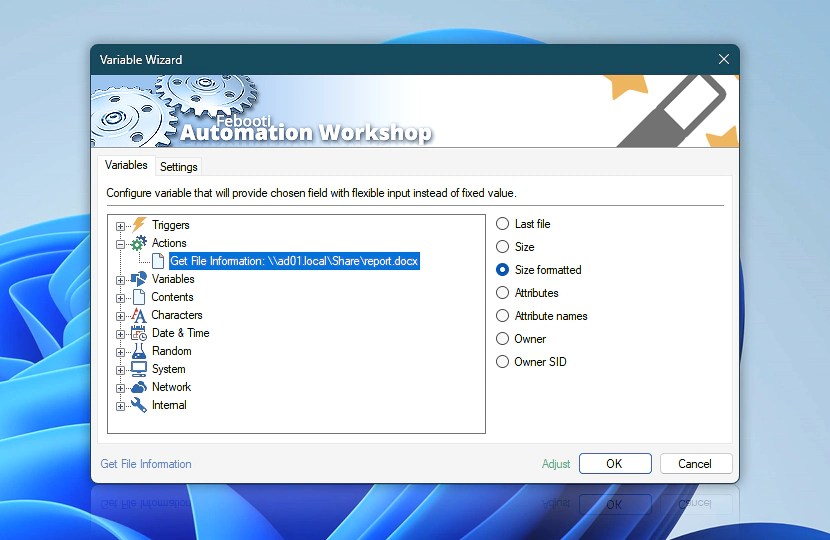830x540 pixels.
Task: Click the Triggers lightning bolt icon
Action: click(x=139, y=224)
